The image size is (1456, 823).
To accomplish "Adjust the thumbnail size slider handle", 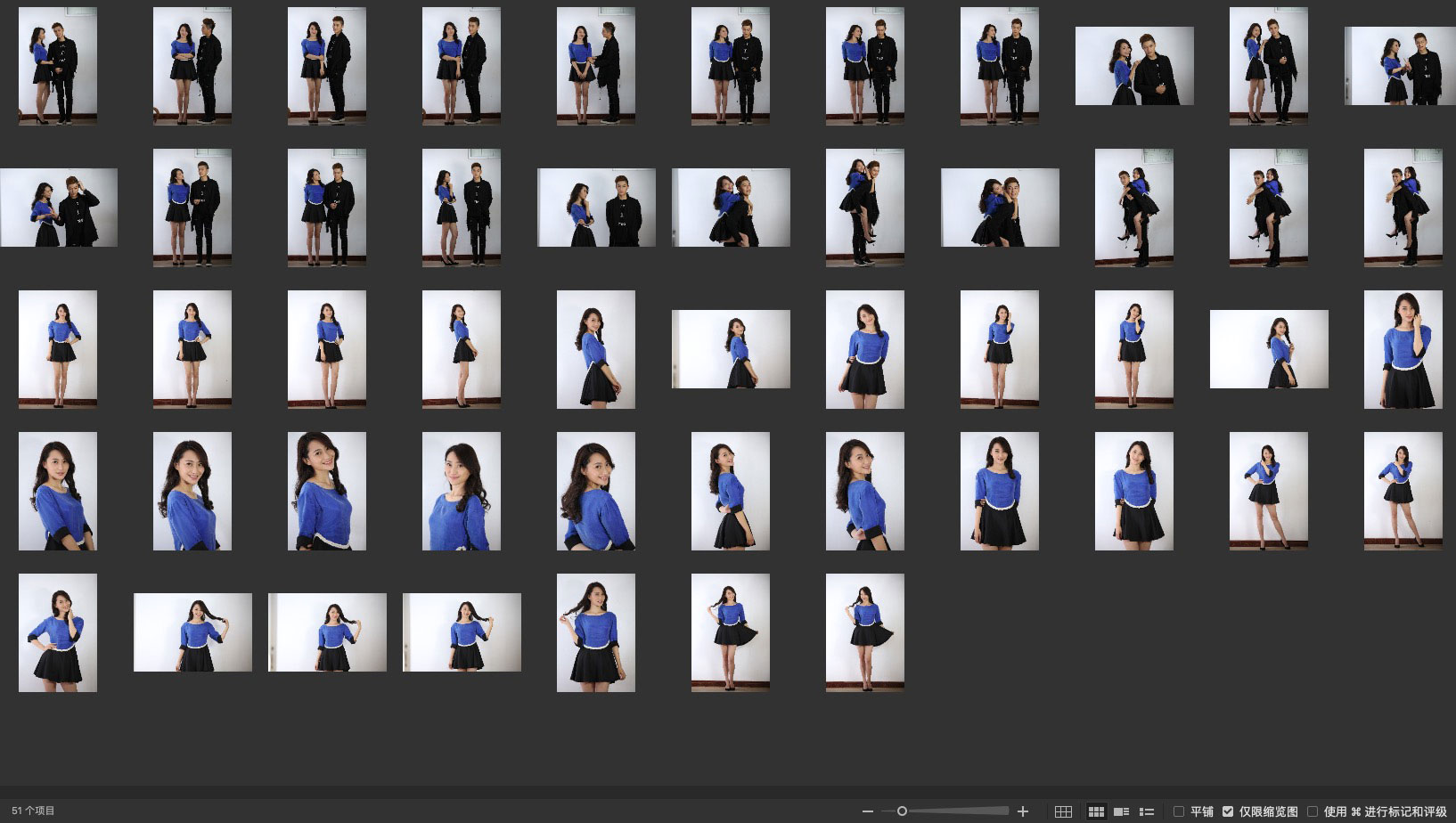I will tap(902, 811).
